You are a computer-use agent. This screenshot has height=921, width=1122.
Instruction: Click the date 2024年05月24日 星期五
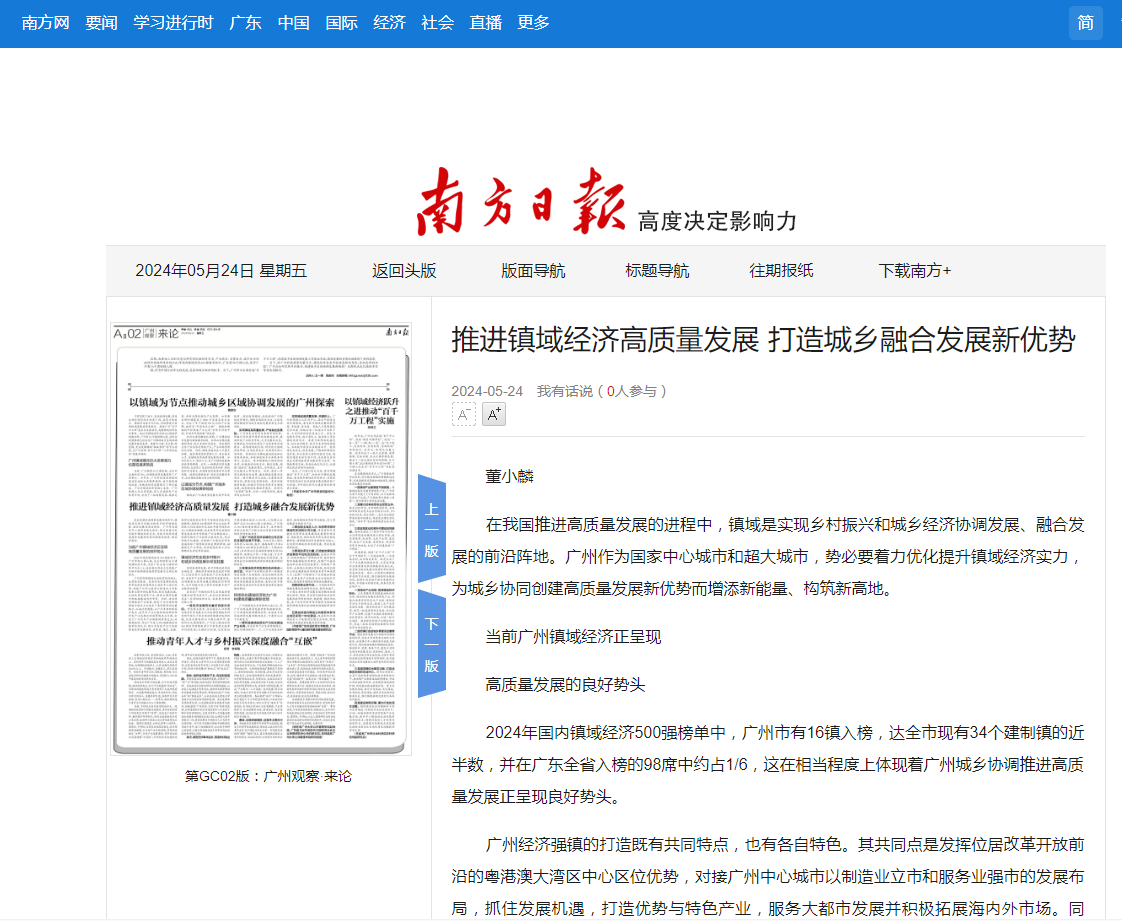click(221, 271)
